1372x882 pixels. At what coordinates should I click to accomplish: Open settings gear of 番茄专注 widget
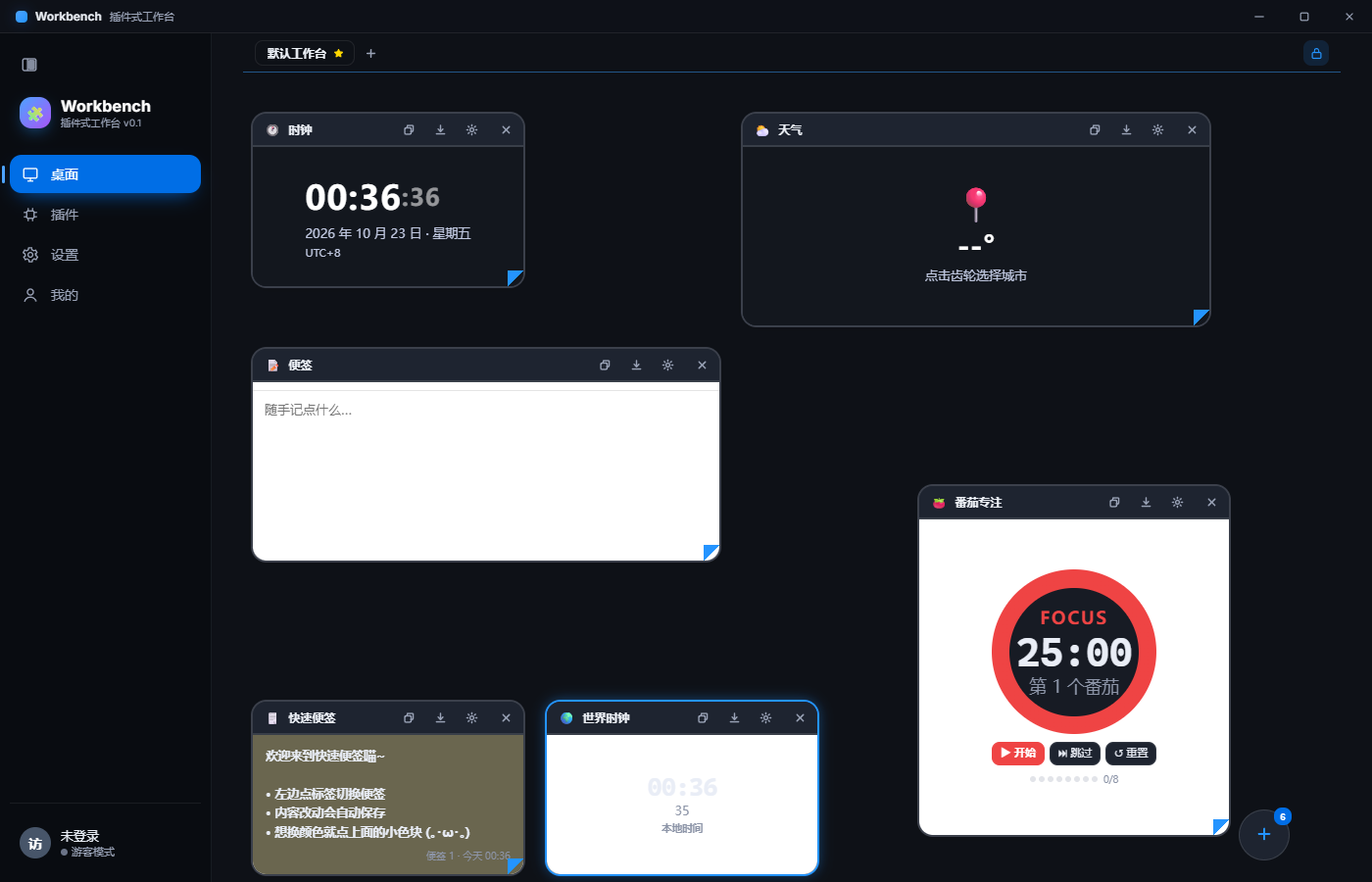1177,503
